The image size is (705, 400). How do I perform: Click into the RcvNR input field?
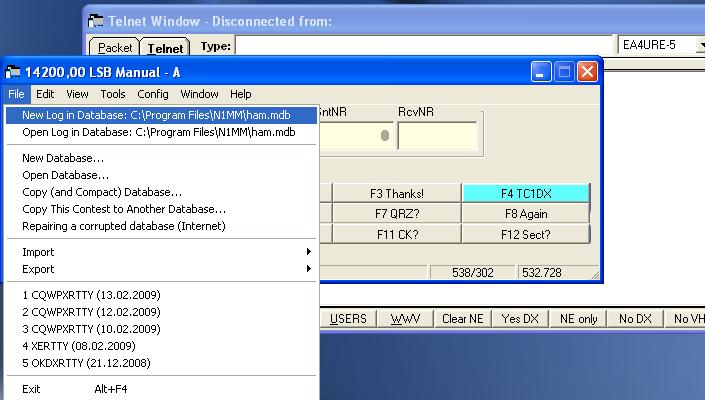pyautogui.click(x=437, y=136)
